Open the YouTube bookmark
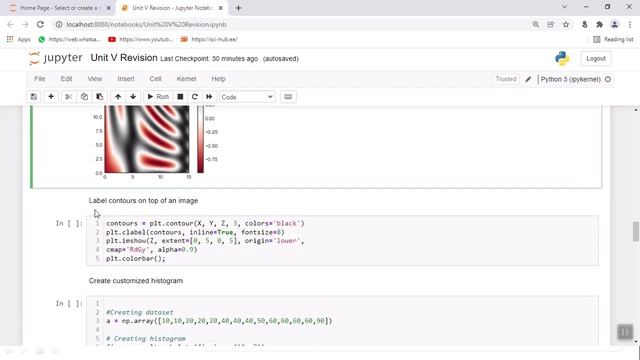The width and height of the screenshot is (640, 360). (141, 39)
